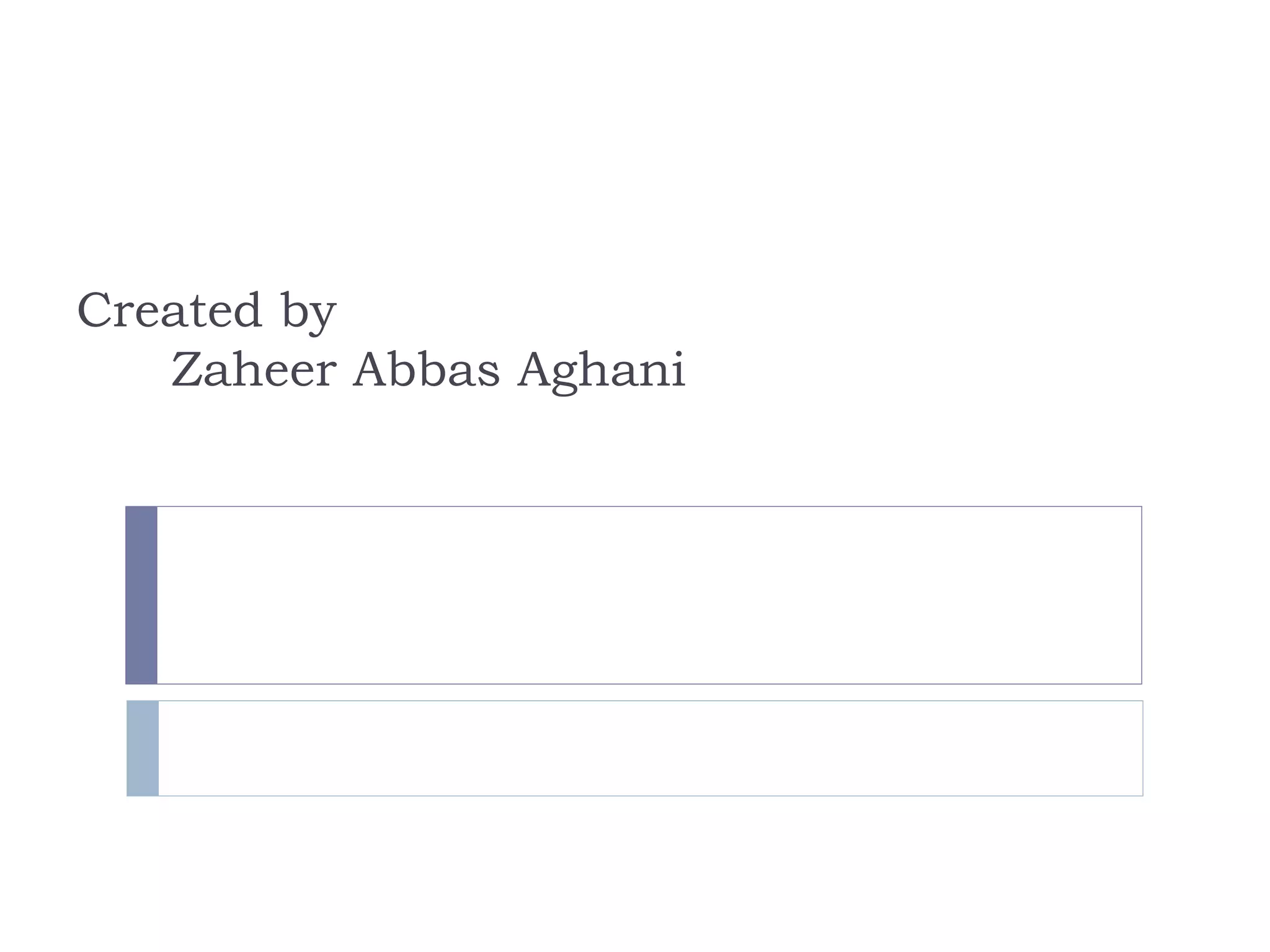Click the word "Aghani" in the name
Image resolution: width=1270 pixels, height=952 pixels.
602,371
